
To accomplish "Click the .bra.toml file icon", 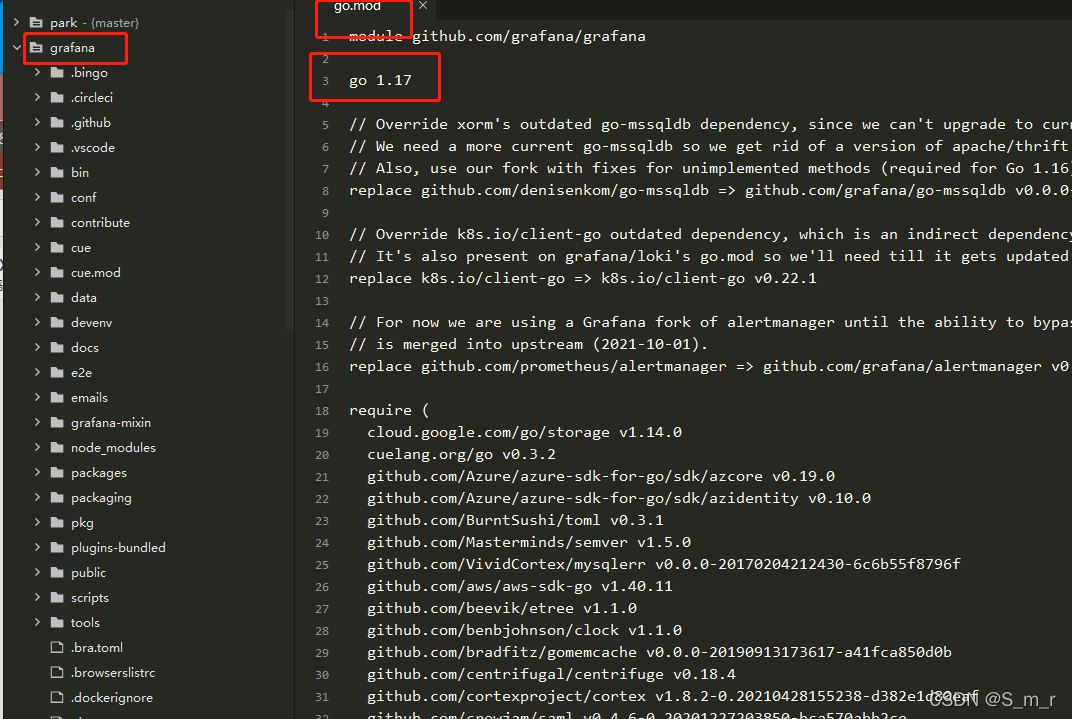I will coord(57,647).
